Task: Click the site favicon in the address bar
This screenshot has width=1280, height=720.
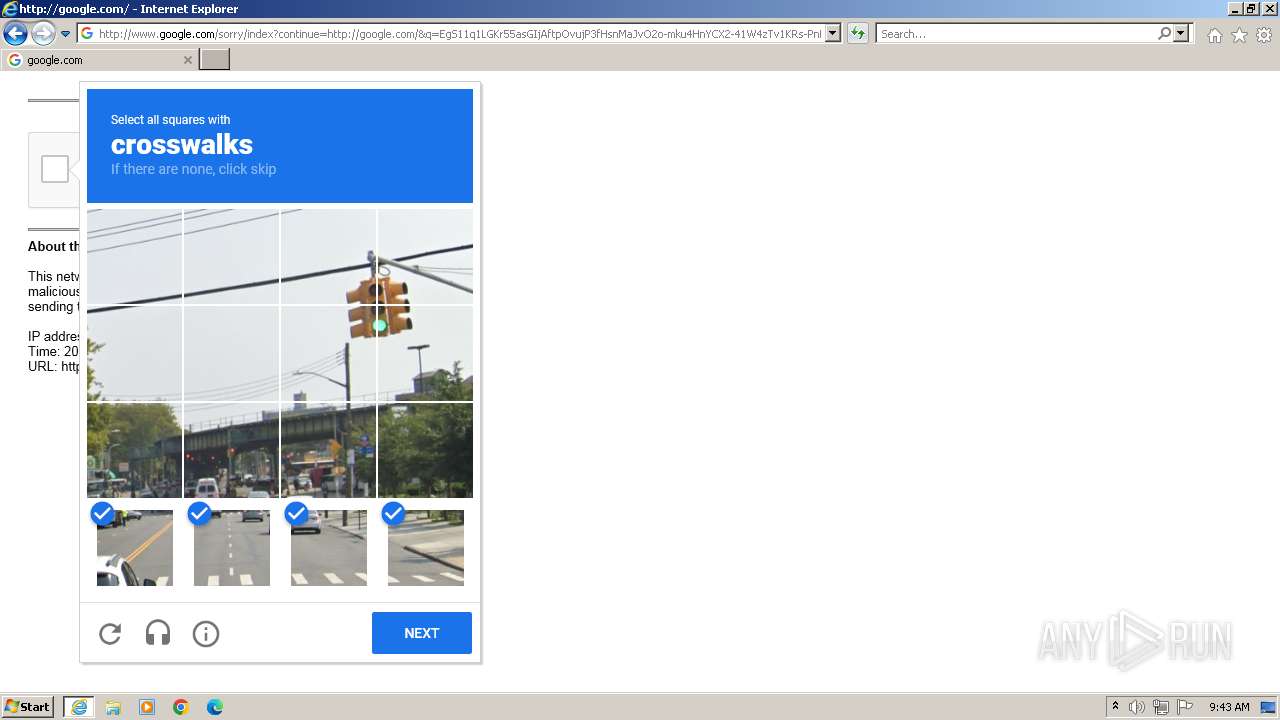Action: (87, 34)
